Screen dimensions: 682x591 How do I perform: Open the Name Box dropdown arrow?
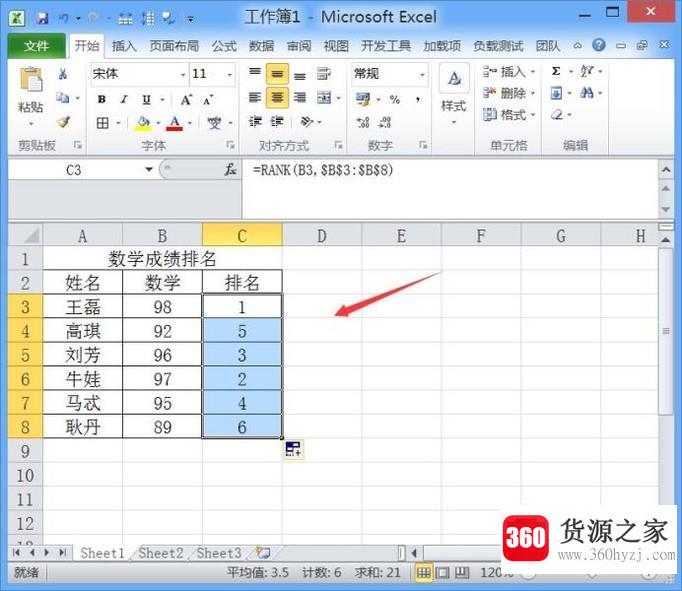click(149, 170)
